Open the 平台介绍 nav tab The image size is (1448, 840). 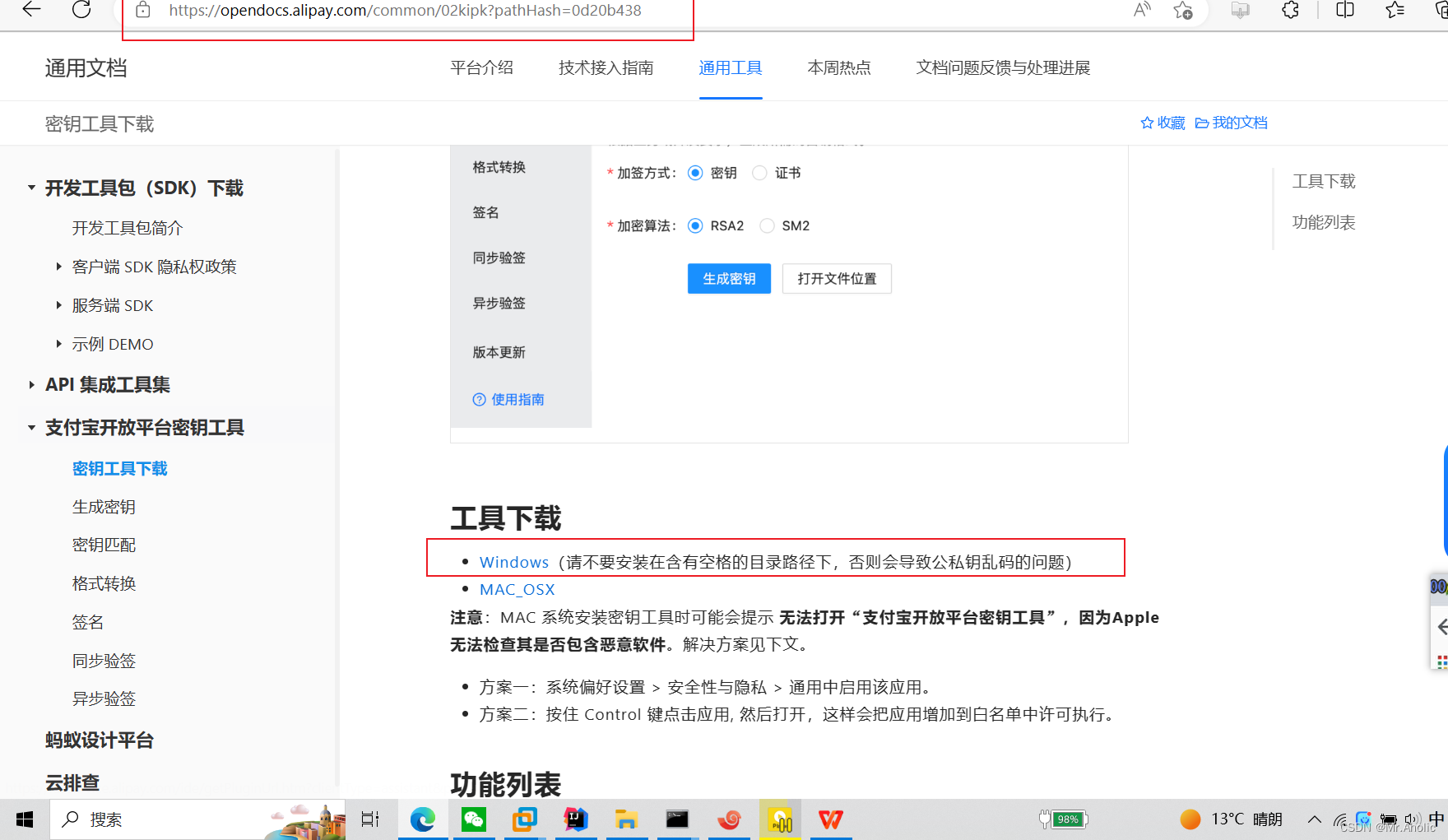point(482,67)
